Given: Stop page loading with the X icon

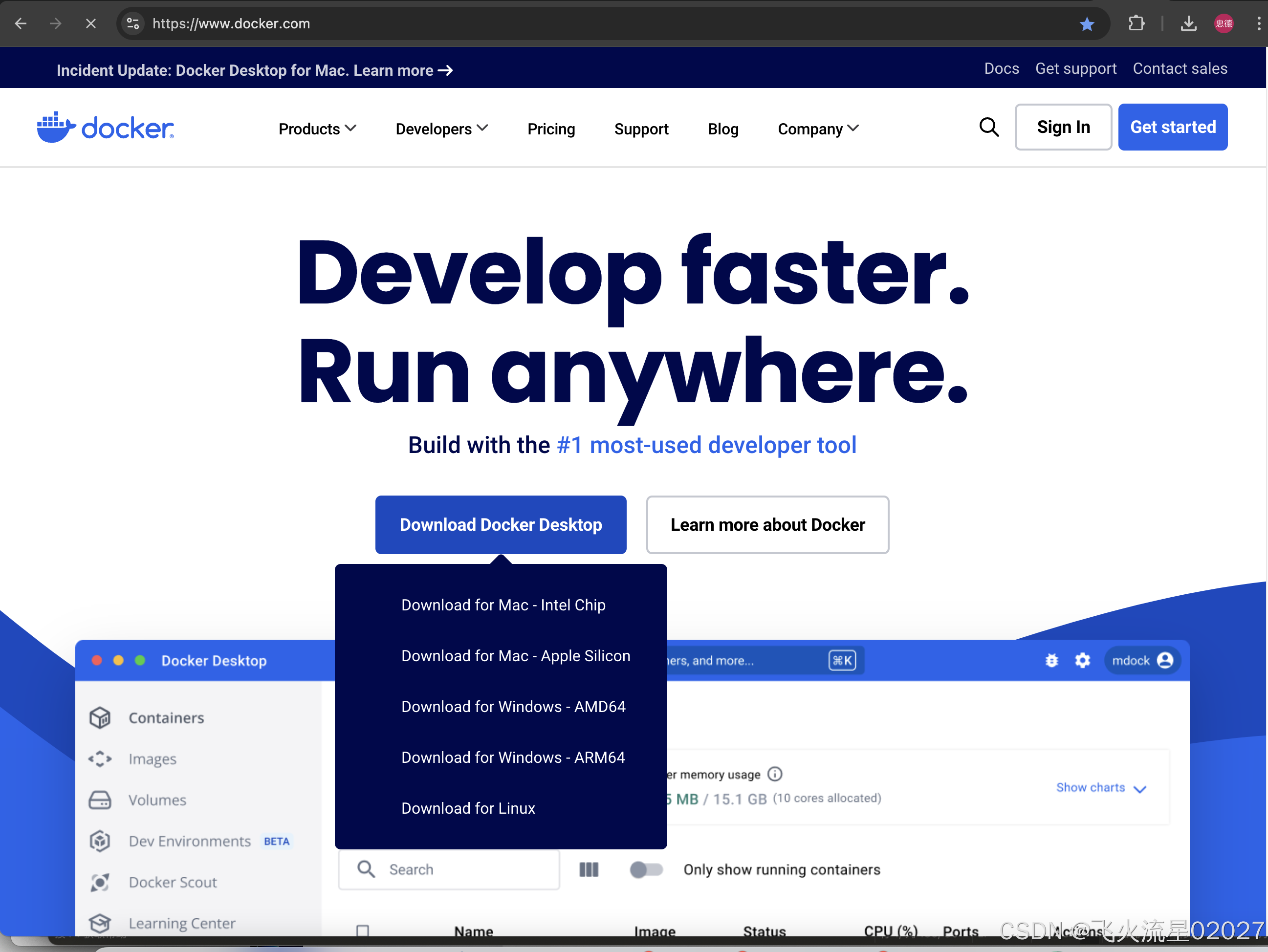Looking at the screenshot, I should pyautogui.click(x=90, y=23).
